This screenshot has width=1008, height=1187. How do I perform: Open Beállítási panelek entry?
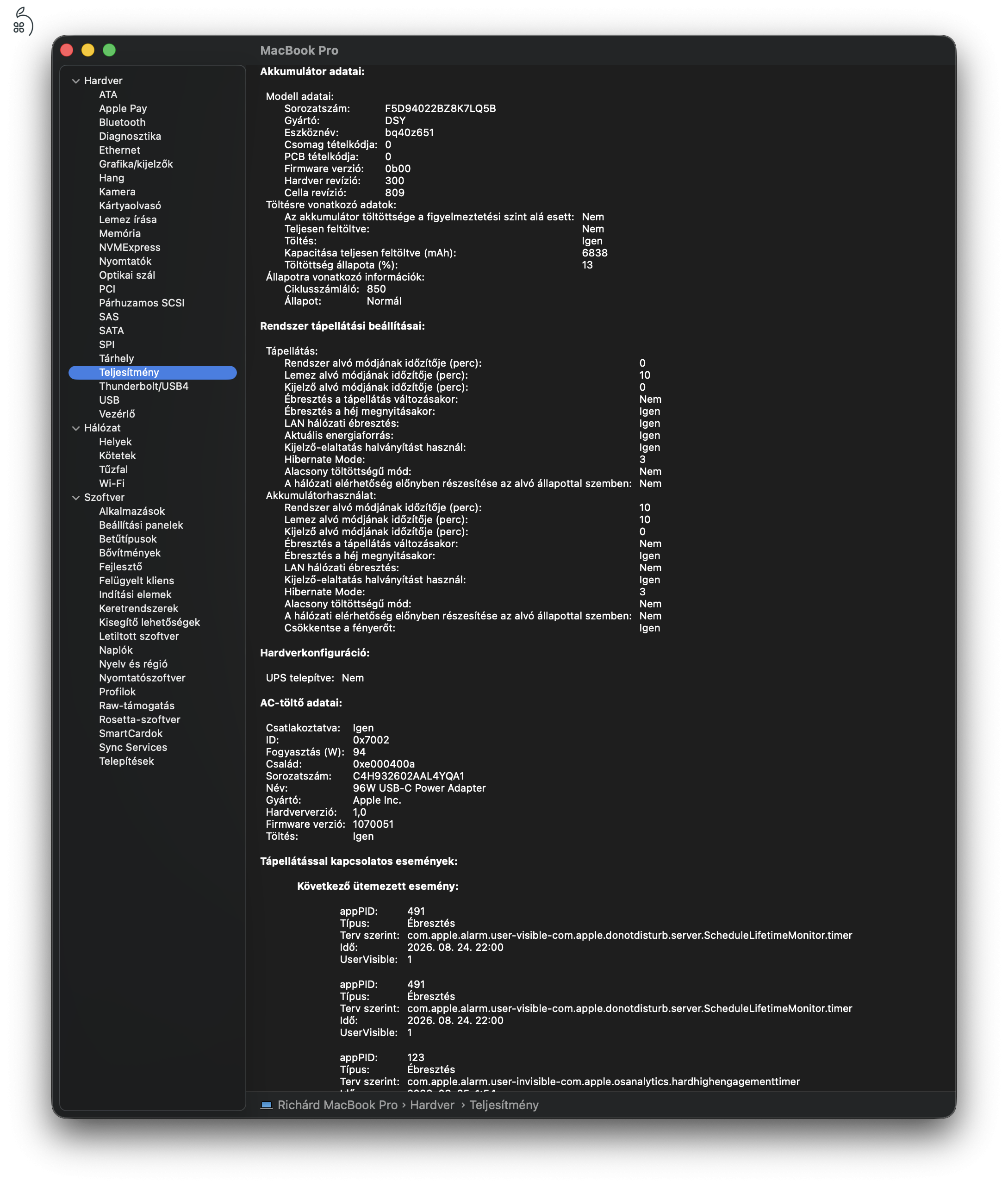coord(141,525)
